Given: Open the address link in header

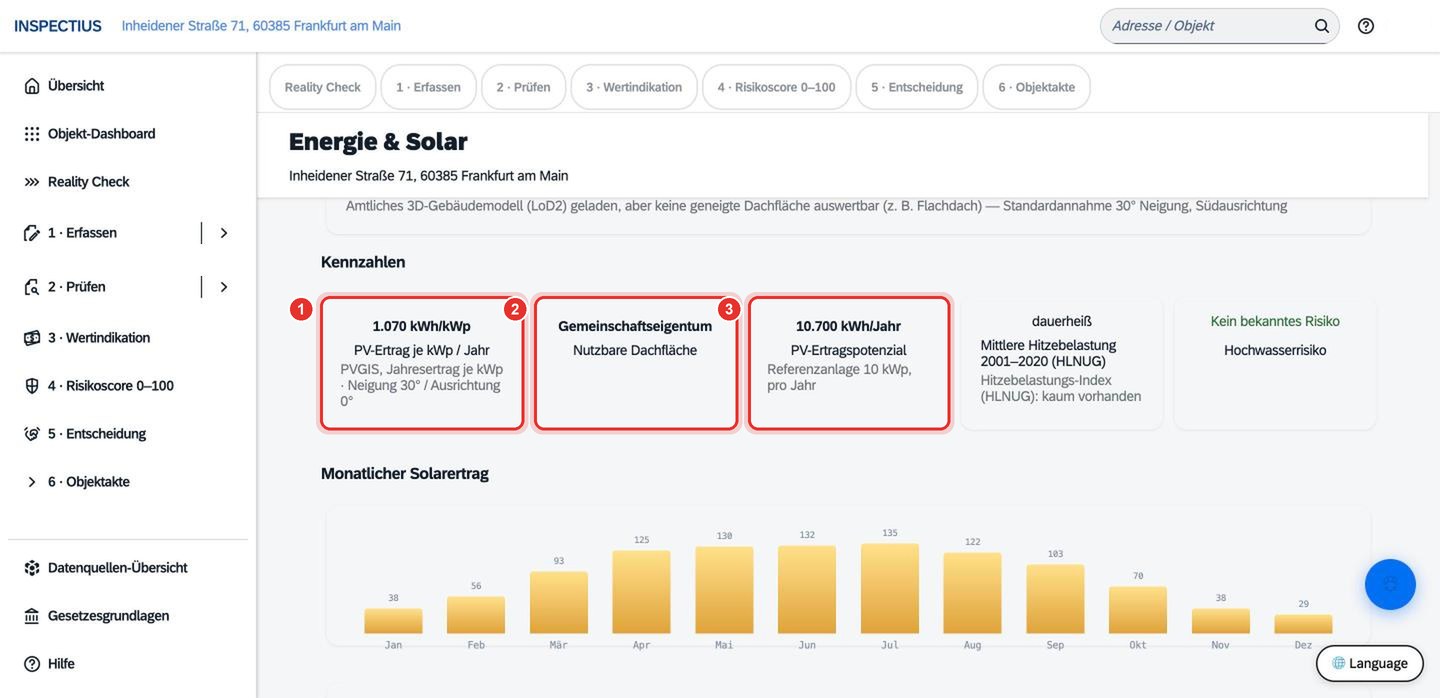Looking at the screenshot, I should 261,26.
